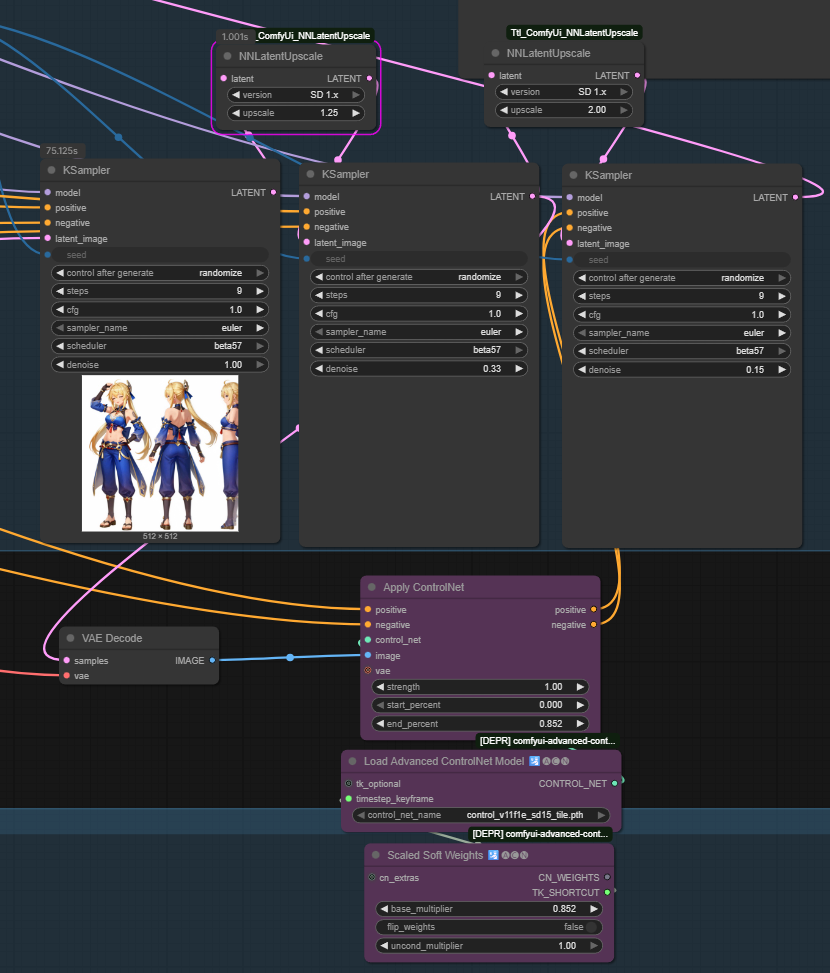
Task: Increase strength in Apply ControlNet
Action: pyautogui.click(x=580, y=687)
